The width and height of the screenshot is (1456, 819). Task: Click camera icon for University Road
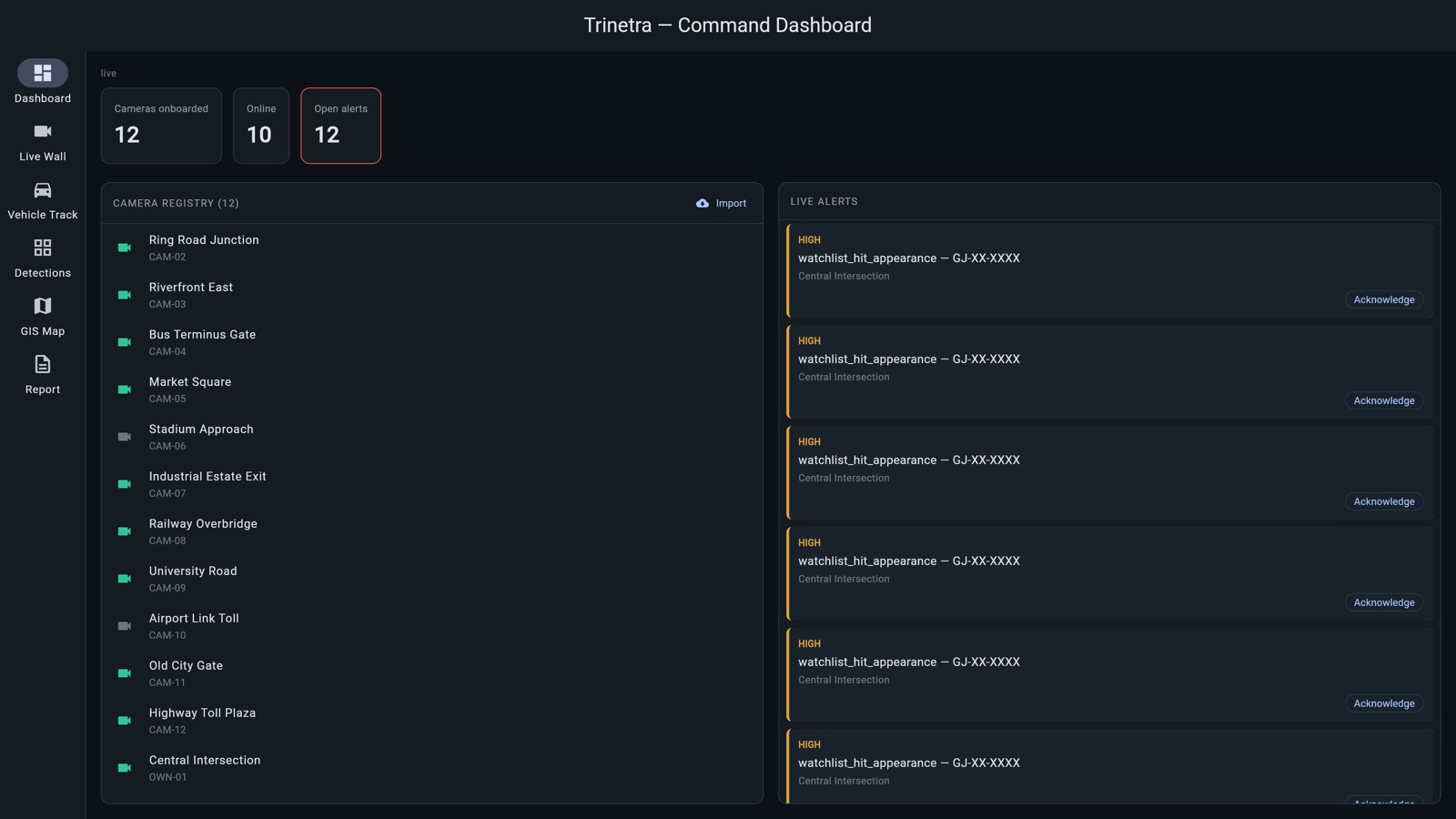125,579
